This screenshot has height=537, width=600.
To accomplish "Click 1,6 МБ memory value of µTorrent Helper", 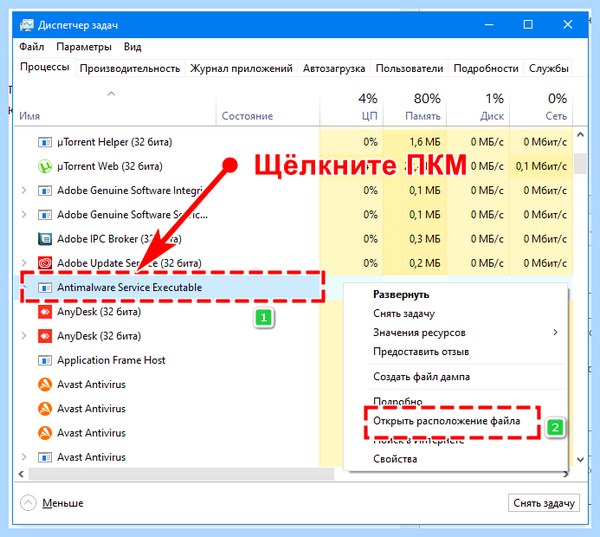I will coord(425,142).
